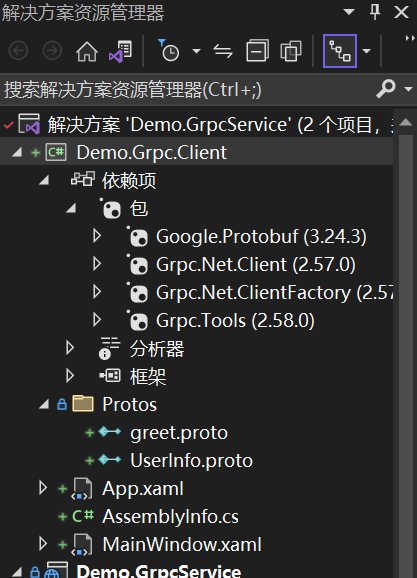Show more toolbar options overflow chevron
Viewport: 417px width, 578px height.
tap(410, 38)
